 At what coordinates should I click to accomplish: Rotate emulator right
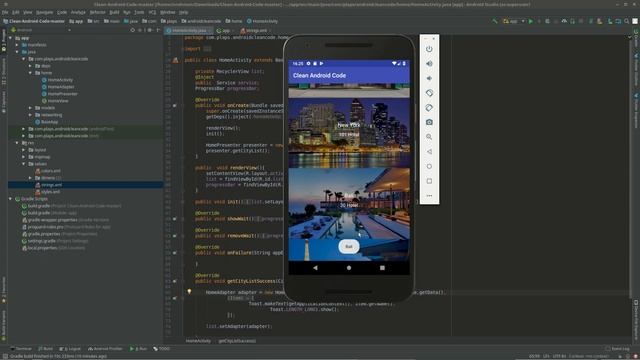429,108
